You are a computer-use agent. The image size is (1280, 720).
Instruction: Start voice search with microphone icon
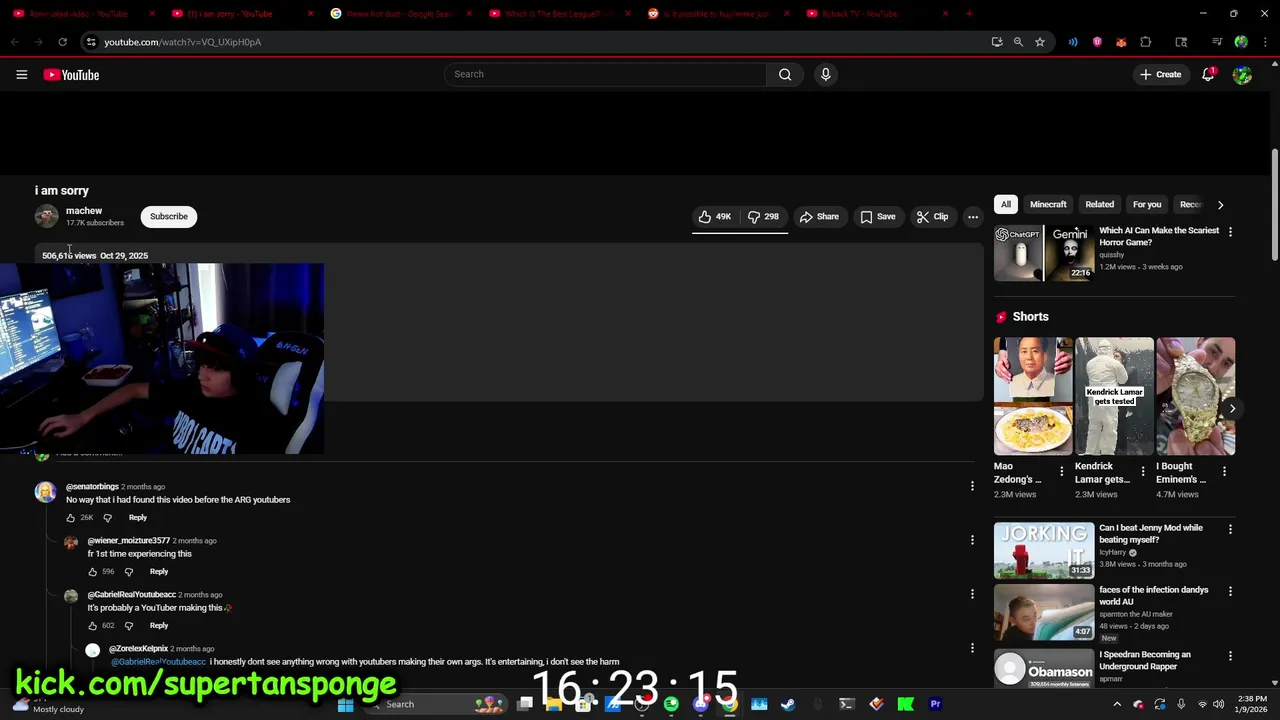tap(825, 74)
